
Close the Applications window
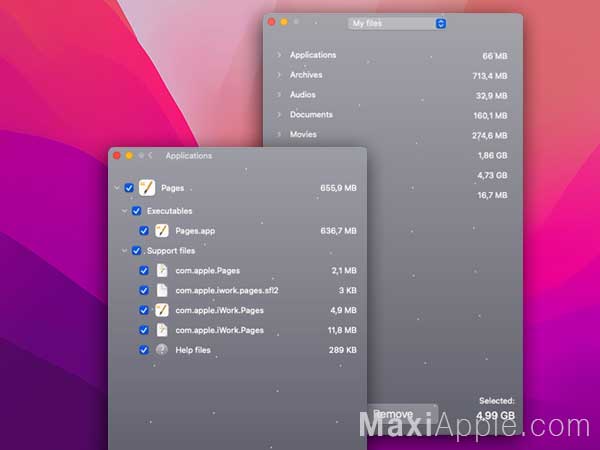pyautogui.click(x=117, y=155)
